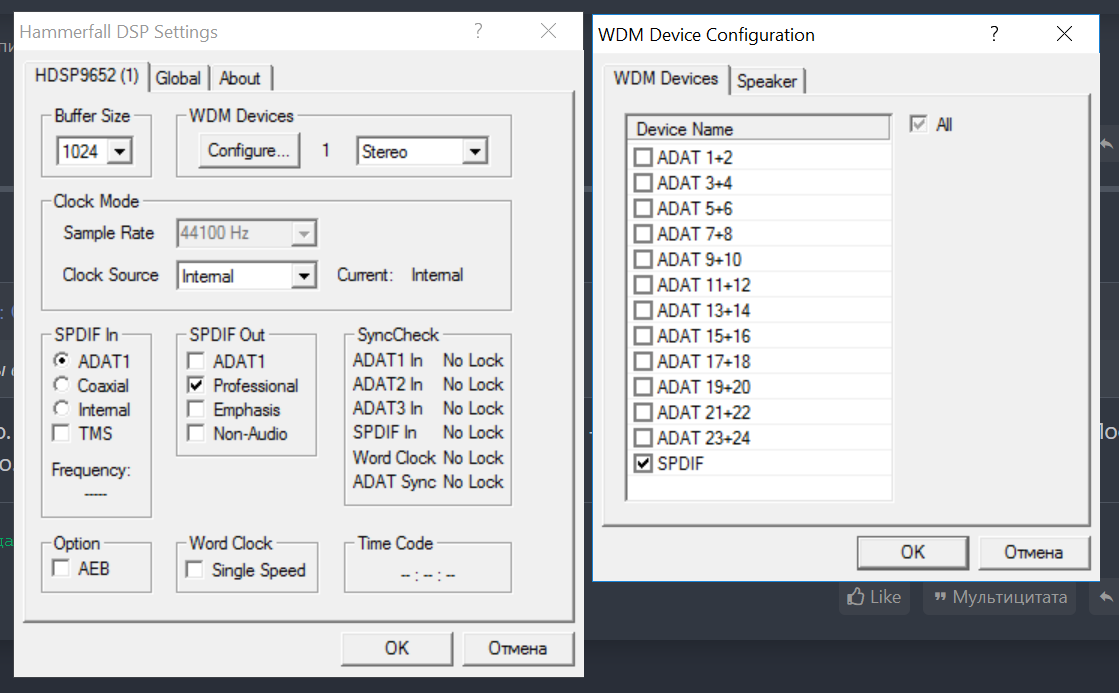Viewport: 1119px width, 693px height.
Task: Open the Buffer Size dropdown
Action: [x=120, y=151]
